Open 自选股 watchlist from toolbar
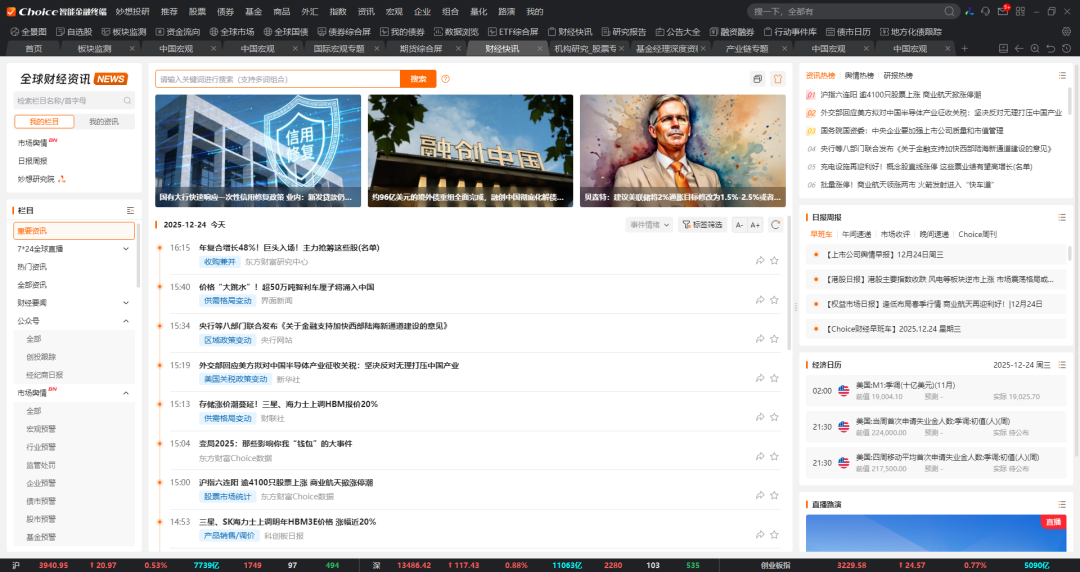The height and width of the screenshot is (572, 1080). [x=73, y=32]
